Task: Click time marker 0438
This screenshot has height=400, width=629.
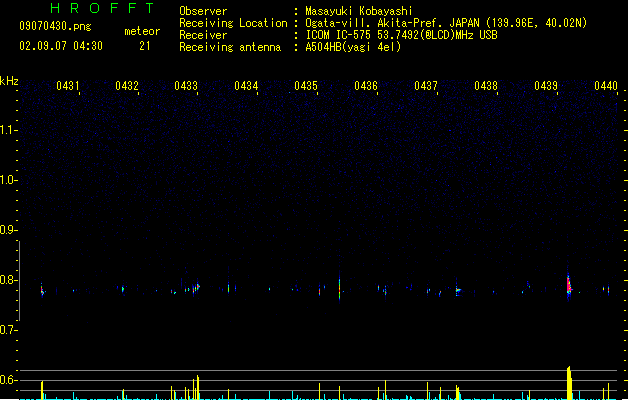Action: tap(486, 86)
